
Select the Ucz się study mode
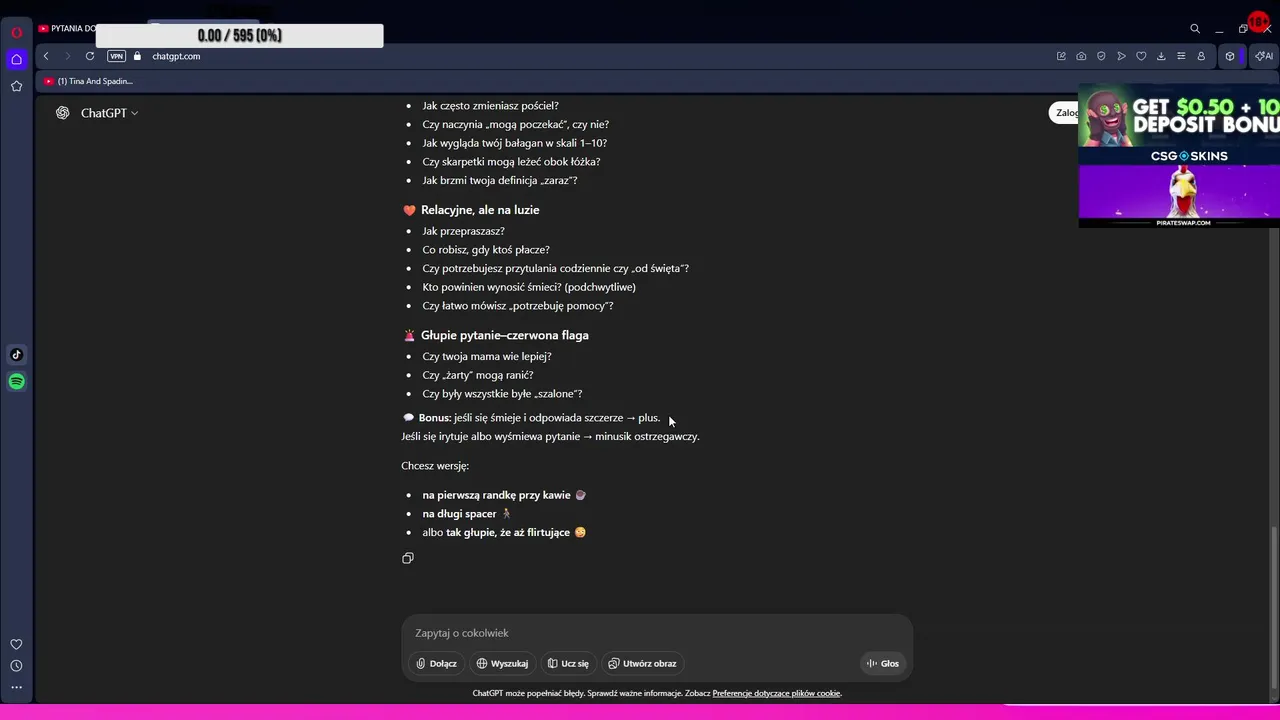pyautogui.click(x=568, y=663)
